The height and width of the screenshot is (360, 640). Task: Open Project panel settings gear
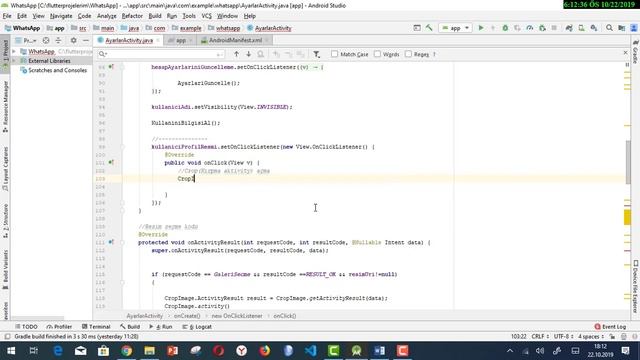click(73, 40)
